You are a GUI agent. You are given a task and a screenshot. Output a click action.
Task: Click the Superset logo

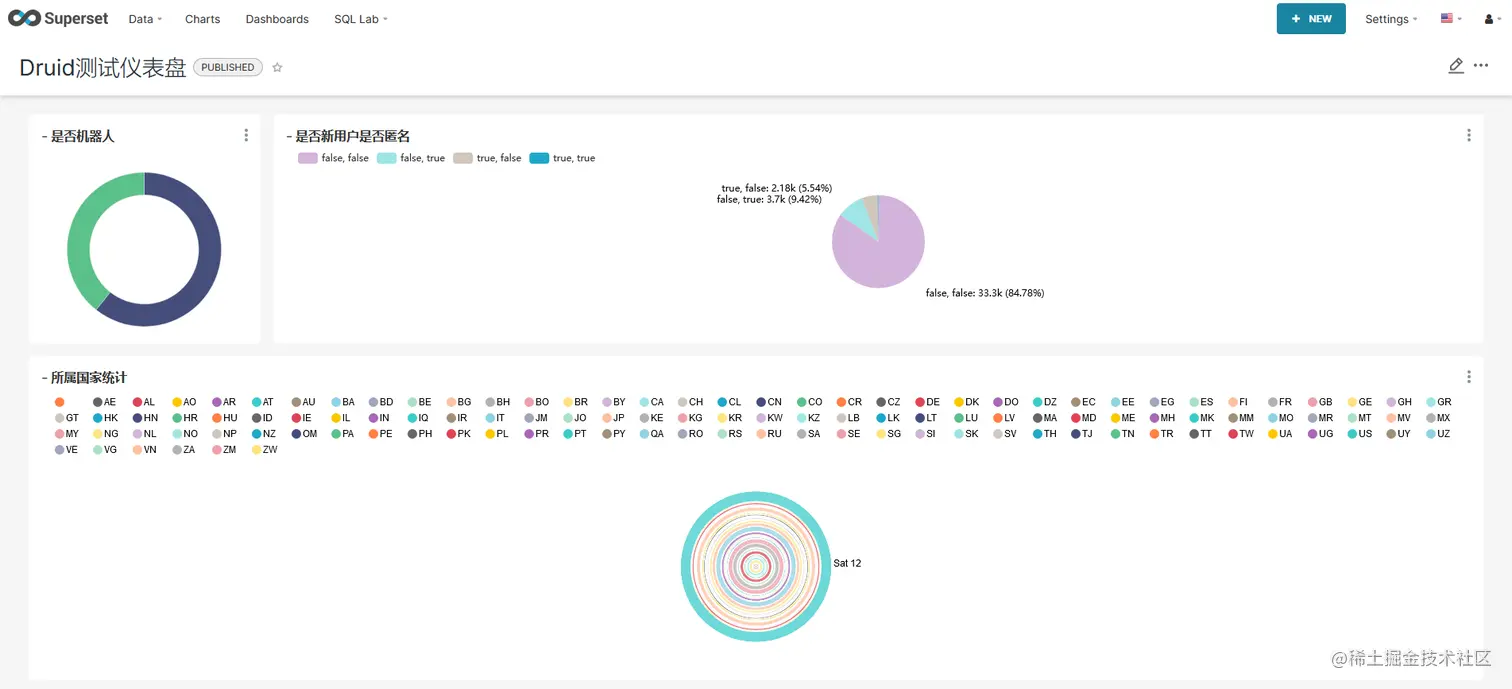coord(58,18)
